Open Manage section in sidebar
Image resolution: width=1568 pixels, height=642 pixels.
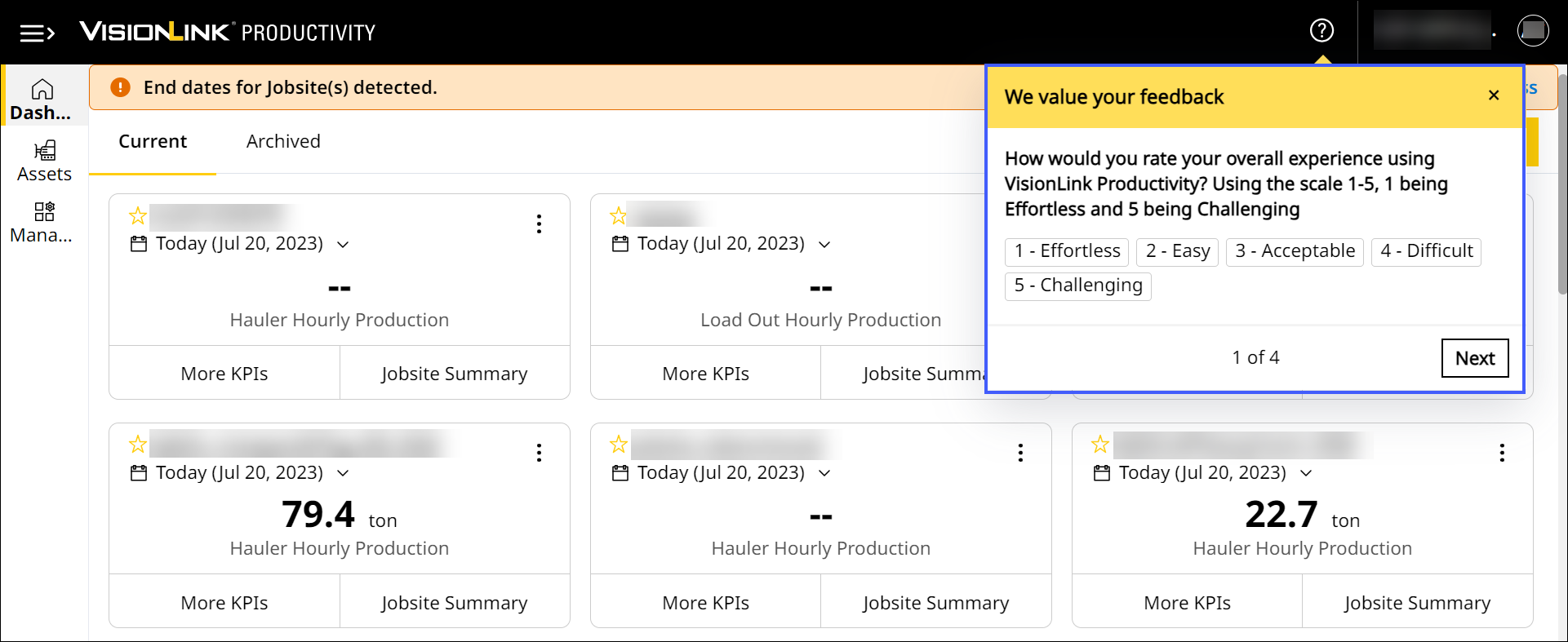tap(42, 223)
